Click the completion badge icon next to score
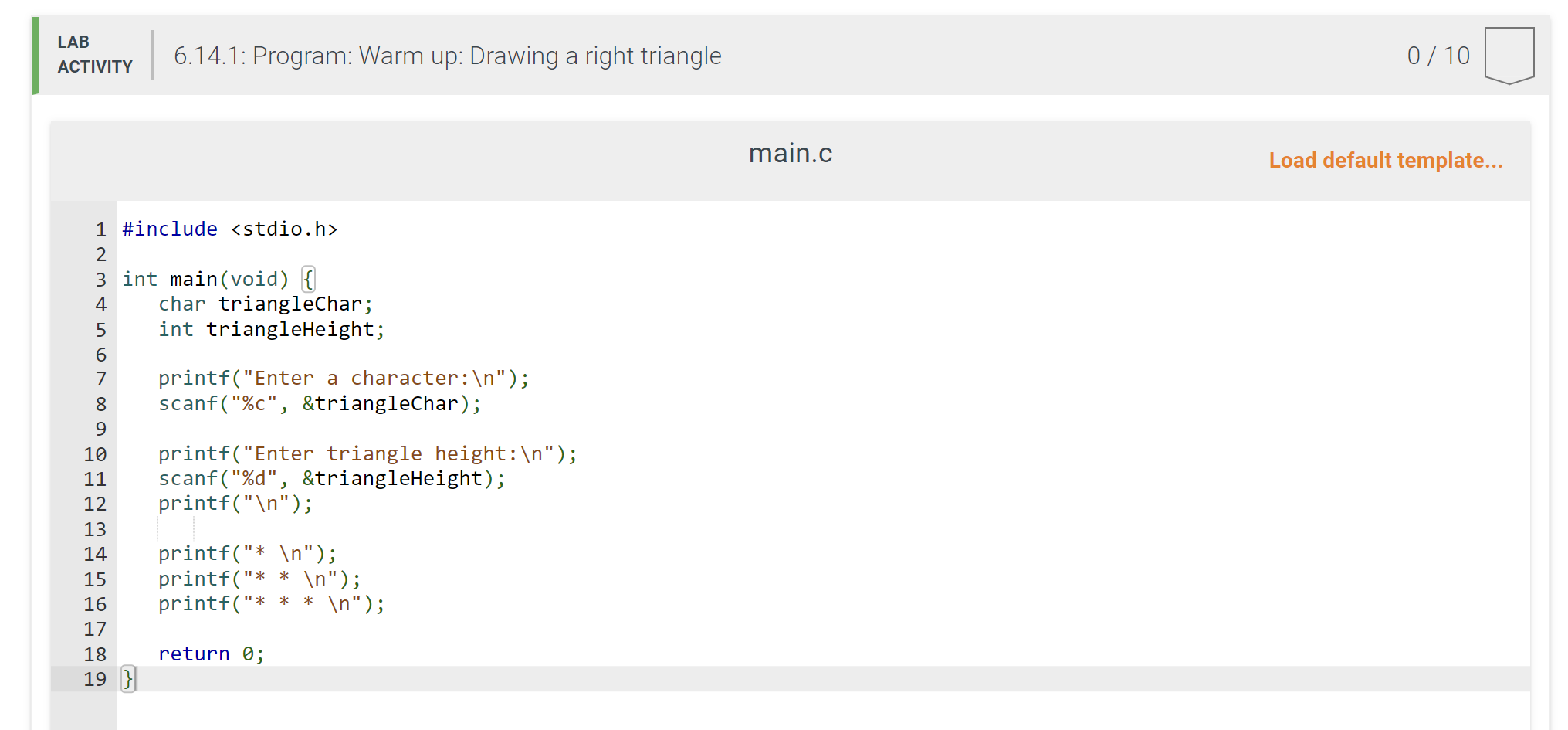Image resolution: width=1568 pixels, height=730 pixels. point(1509,56)
